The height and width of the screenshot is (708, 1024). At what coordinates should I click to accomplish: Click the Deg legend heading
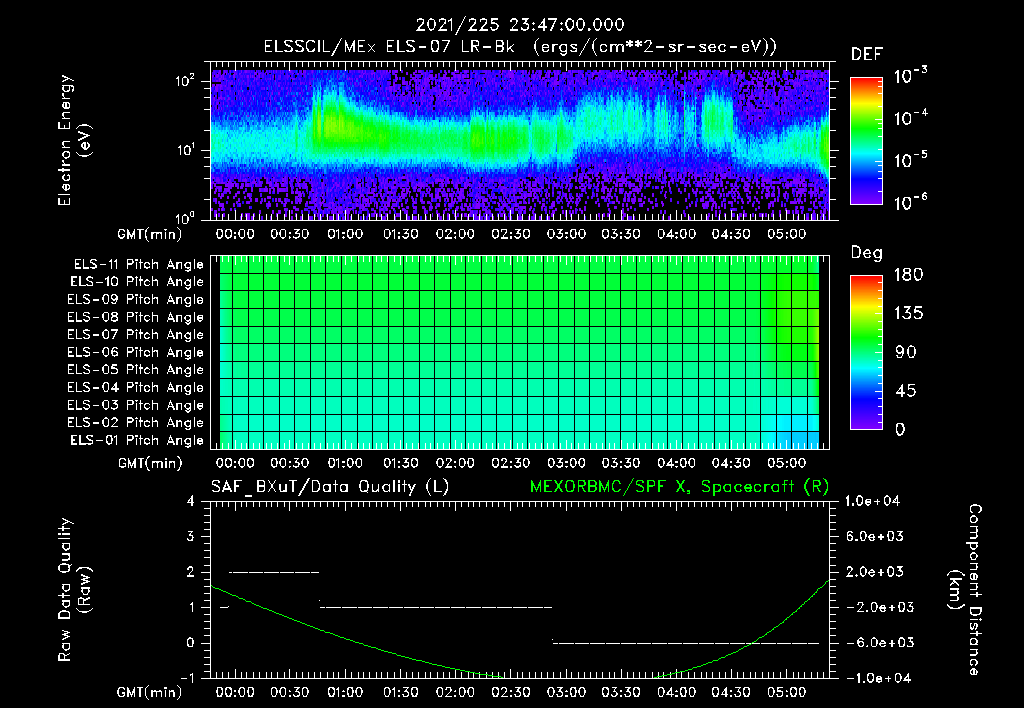pyautogui.click(x=867, y=253)
